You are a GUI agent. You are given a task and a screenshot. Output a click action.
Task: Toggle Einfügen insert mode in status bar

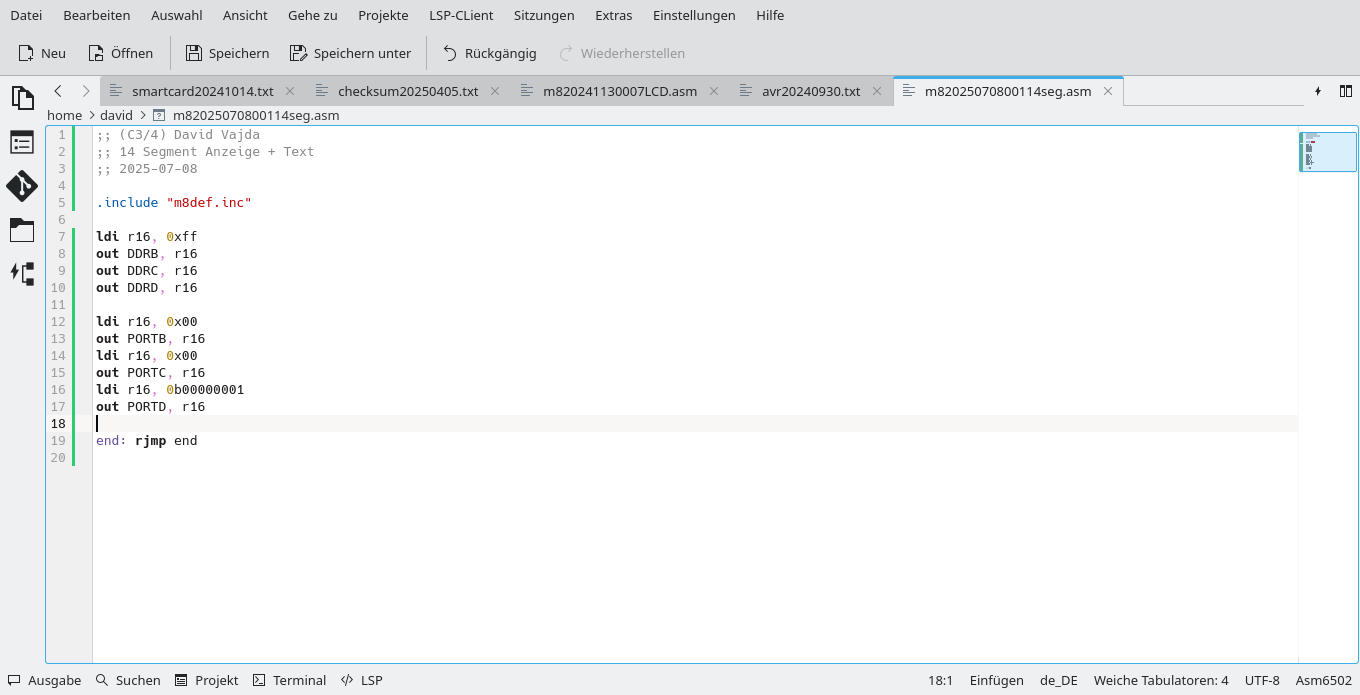tap(996, 680)
